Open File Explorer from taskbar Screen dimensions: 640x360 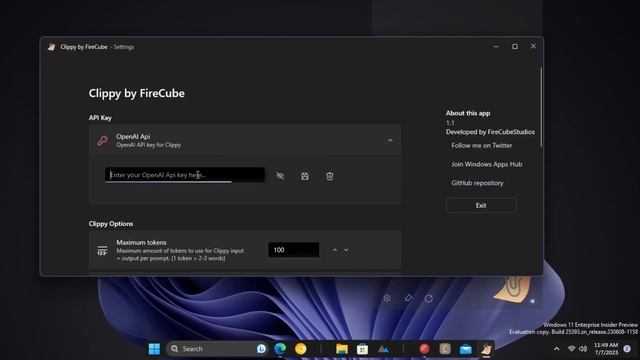pos(342,349)
